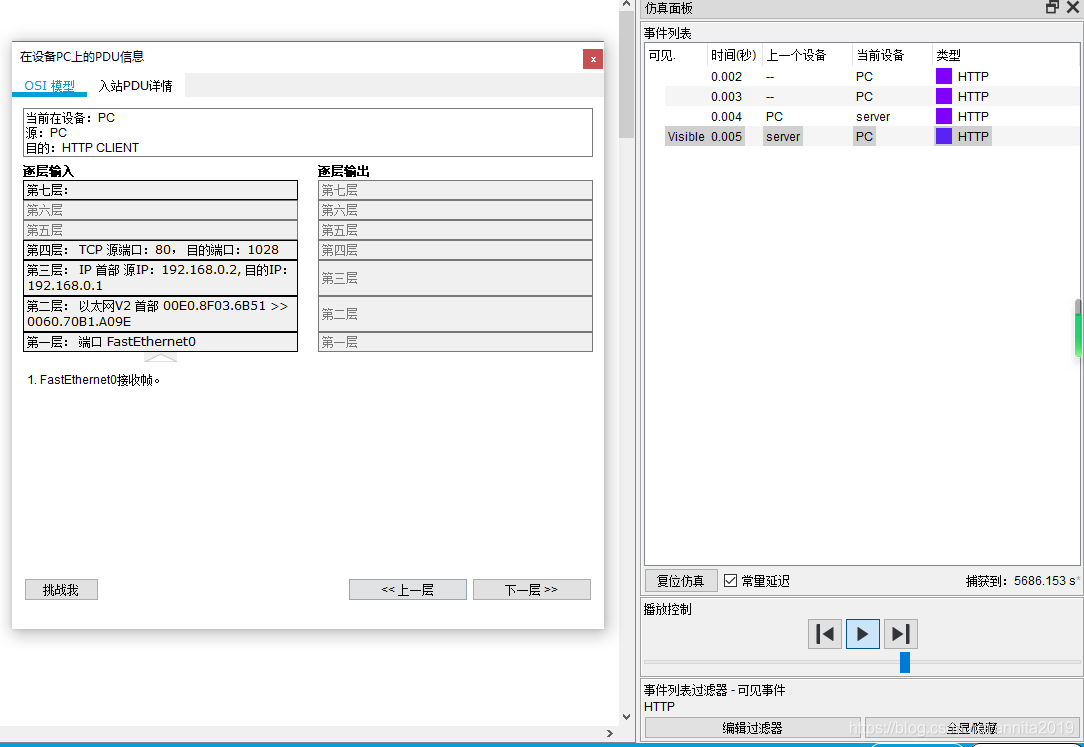Open the 入站PDU详情 tab

136,86
